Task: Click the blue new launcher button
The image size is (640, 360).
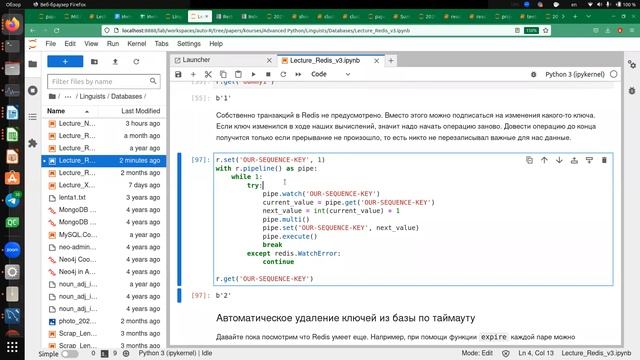Action: pos(65,62)
